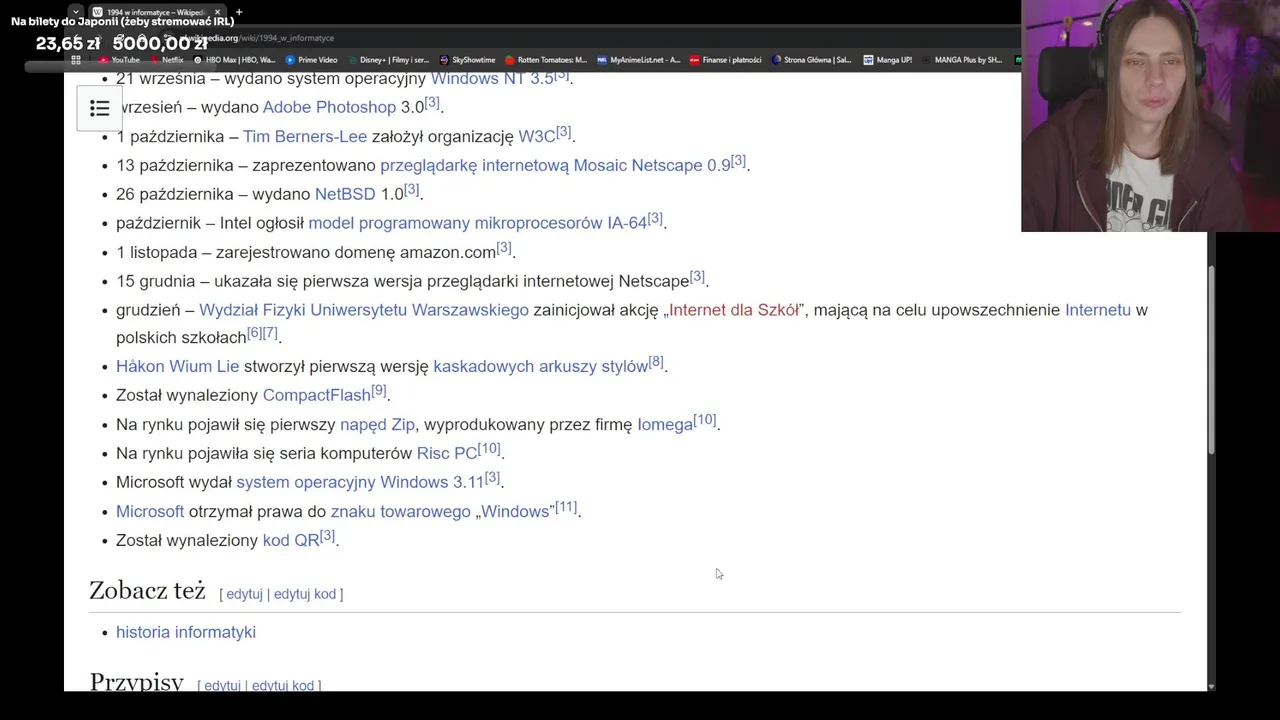Open the Finanse i płatności bookmark

pyautogui.click(x=725, y=60)
